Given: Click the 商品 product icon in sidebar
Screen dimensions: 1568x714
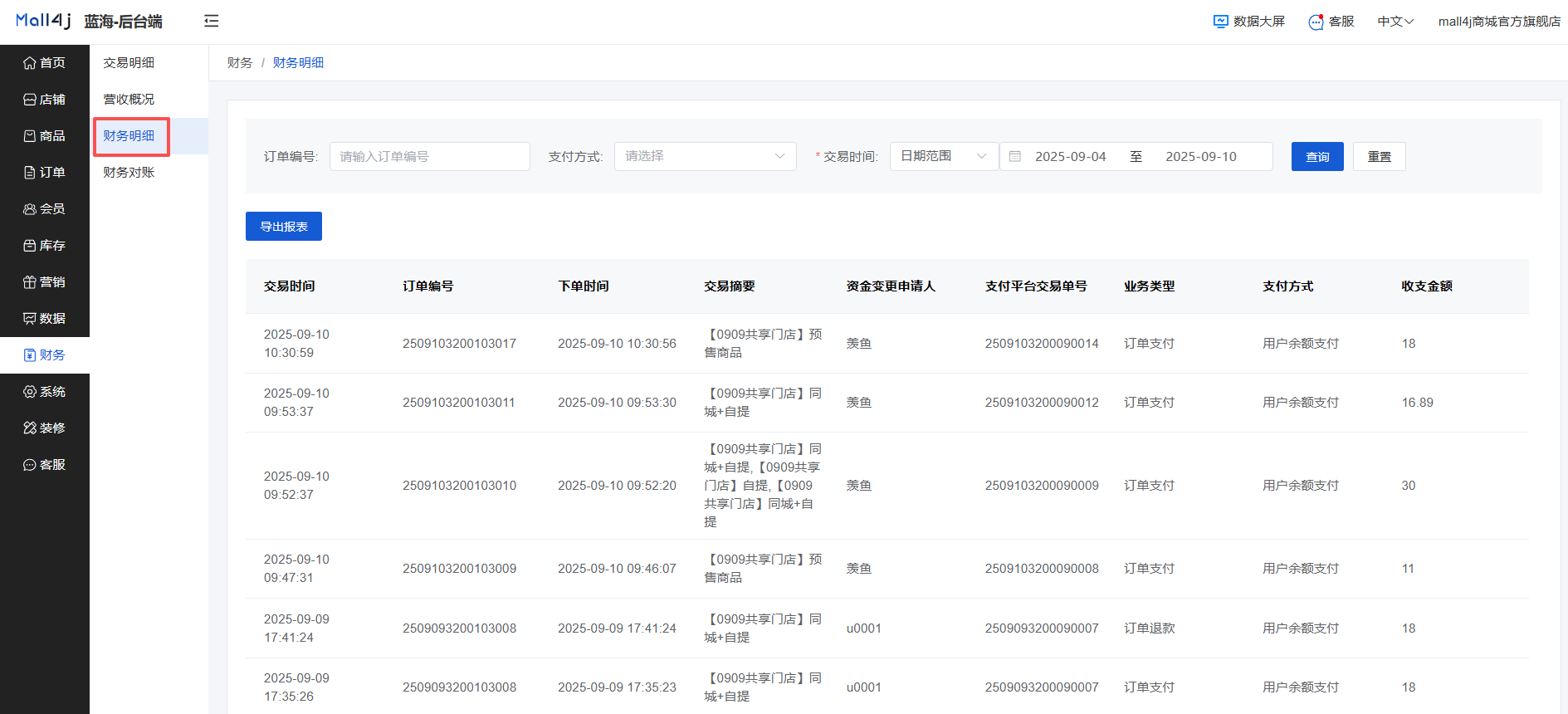Looking at the screenshot, I should (x=30, y=136).
